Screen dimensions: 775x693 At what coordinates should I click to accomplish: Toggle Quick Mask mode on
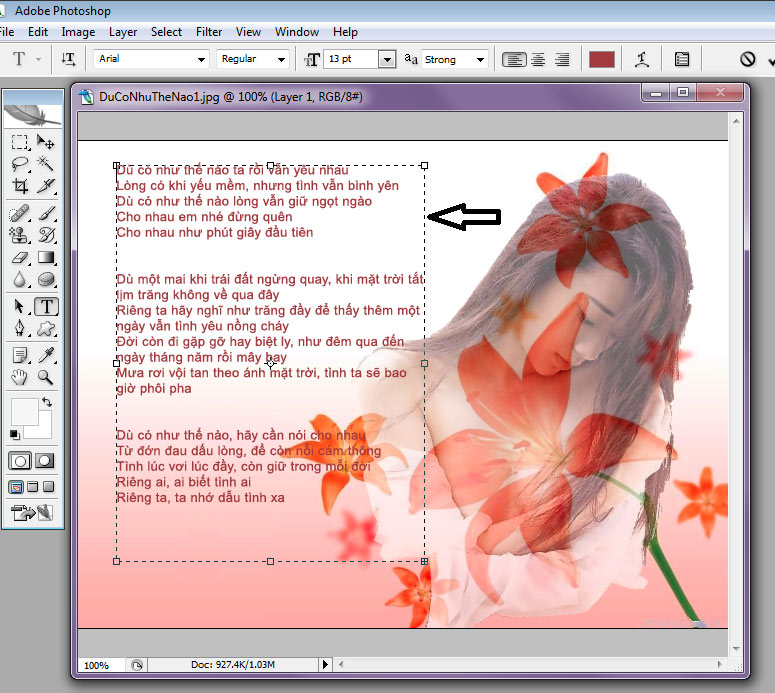(46, 461)
